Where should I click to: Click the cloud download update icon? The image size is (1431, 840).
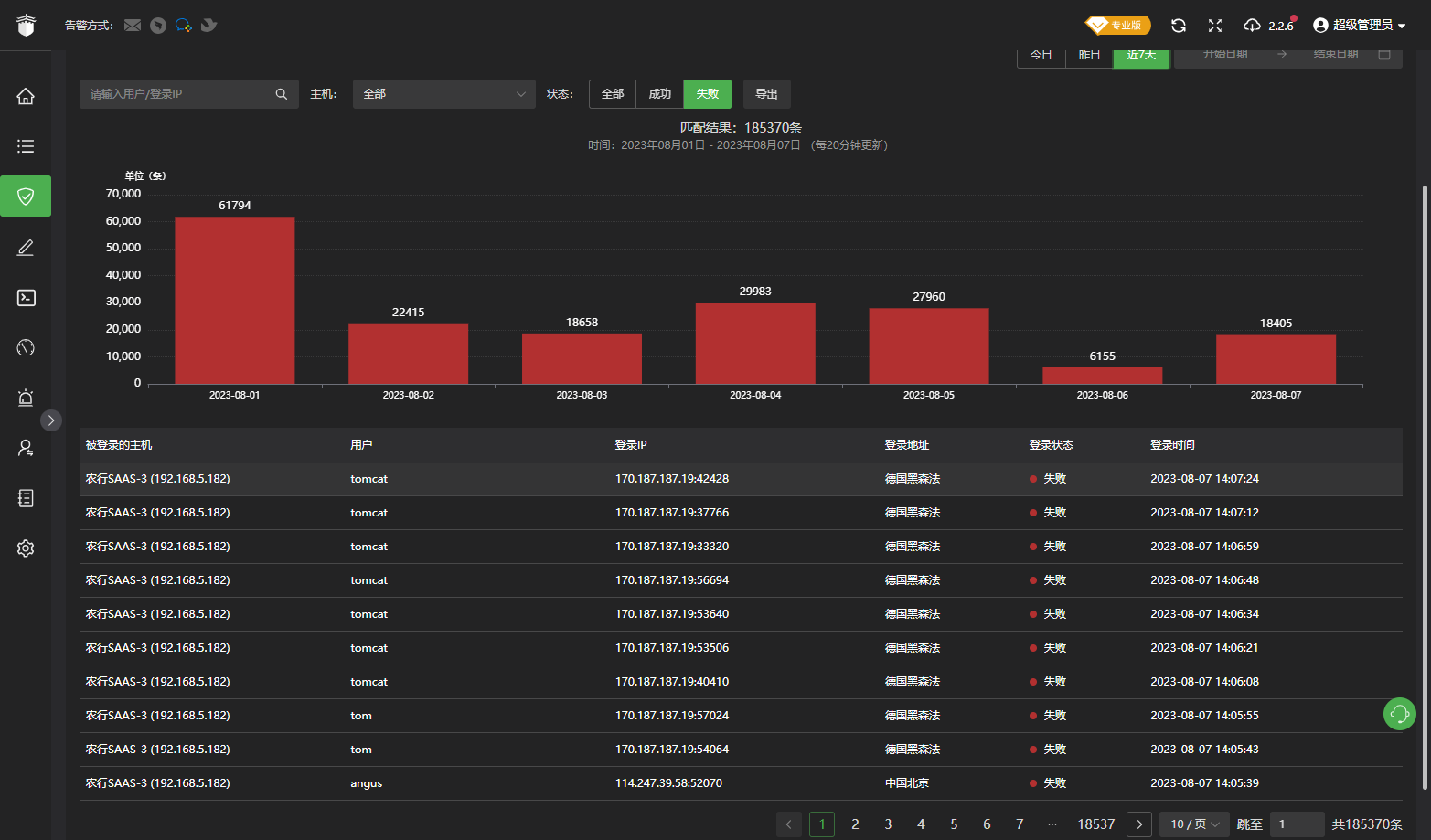[x=1253, y=26]
